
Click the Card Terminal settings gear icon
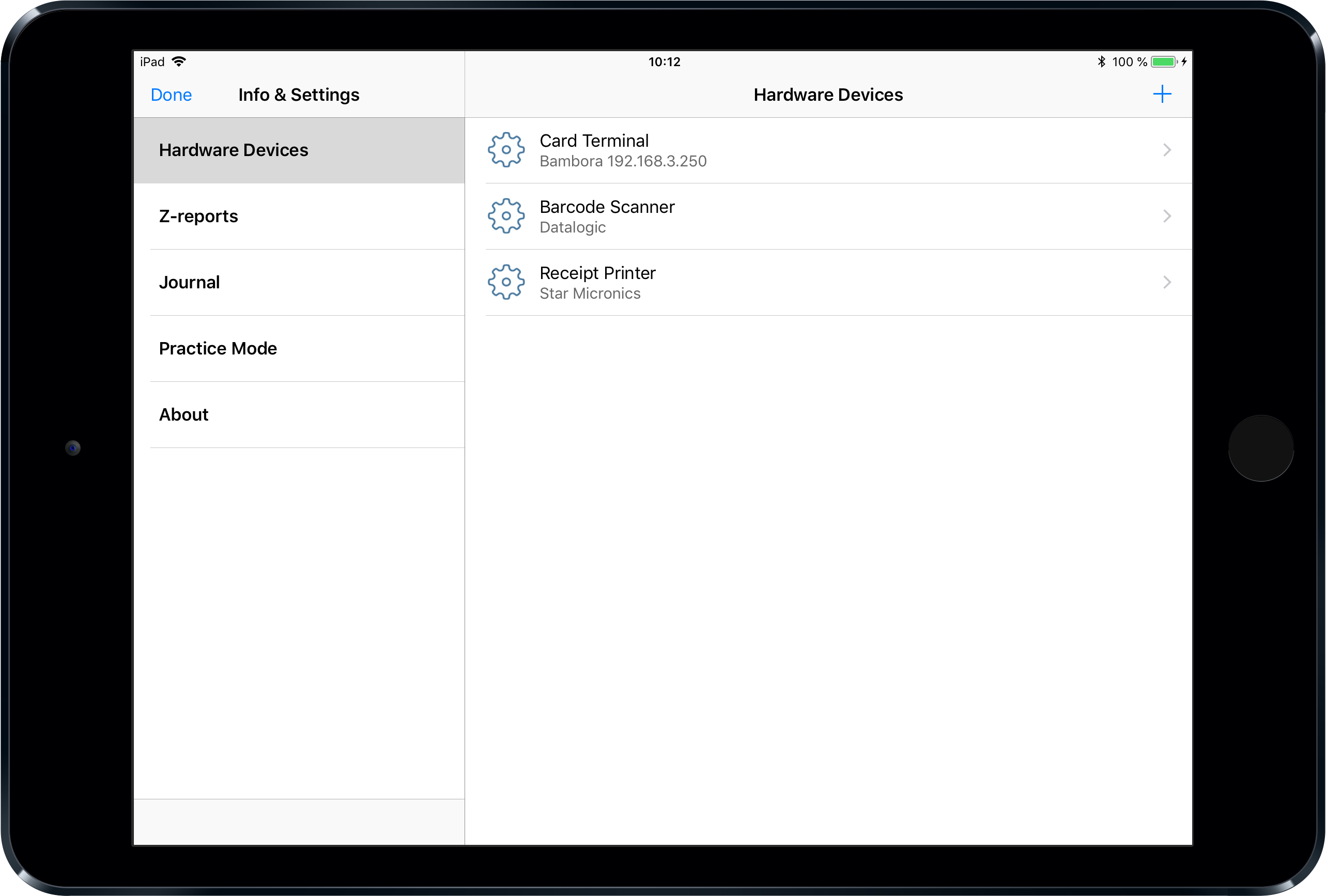click(505, 150)
